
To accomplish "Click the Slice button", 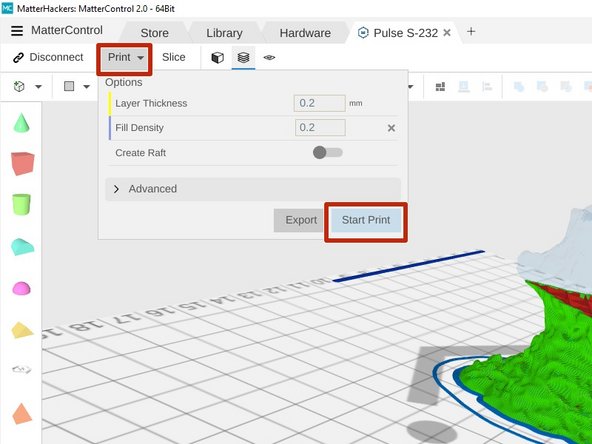I will 174,57.
